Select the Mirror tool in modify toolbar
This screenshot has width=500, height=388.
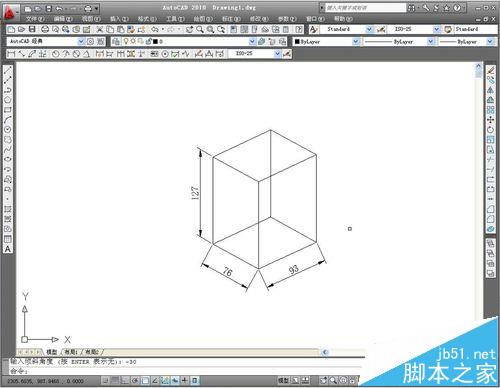click(x=490, y=90)
